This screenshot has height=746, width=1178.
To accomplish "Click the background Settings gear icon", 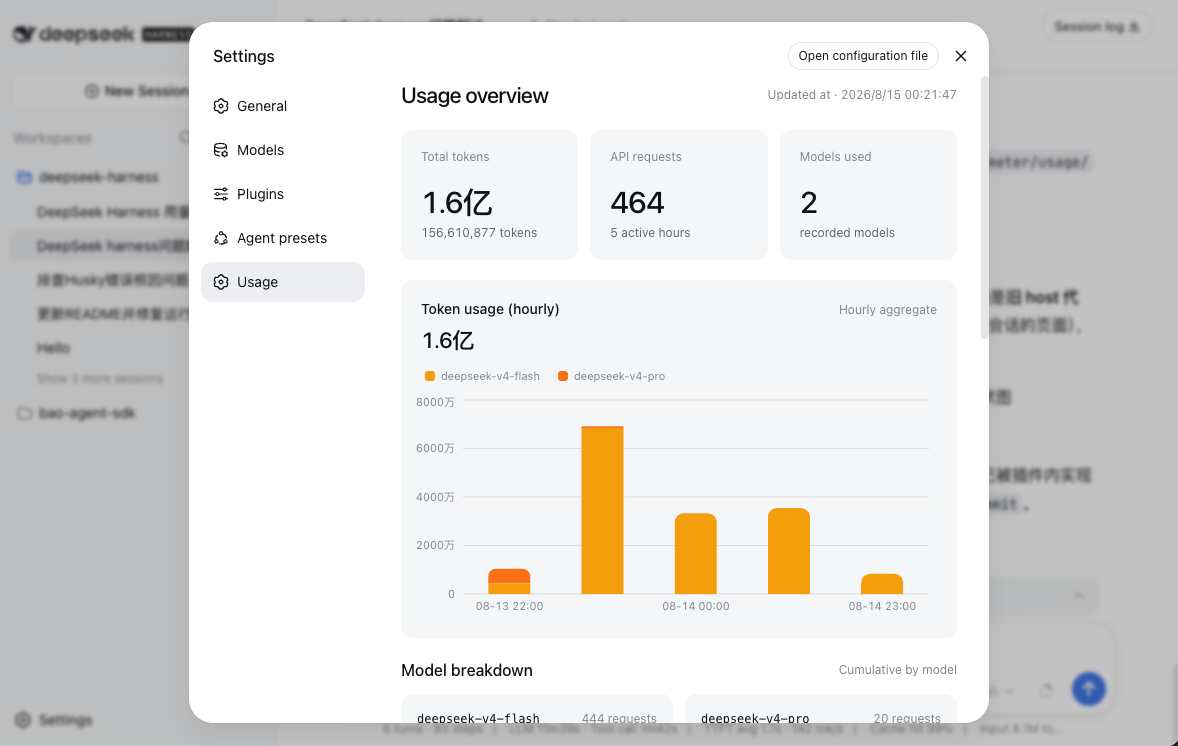I will pos(23,720).
